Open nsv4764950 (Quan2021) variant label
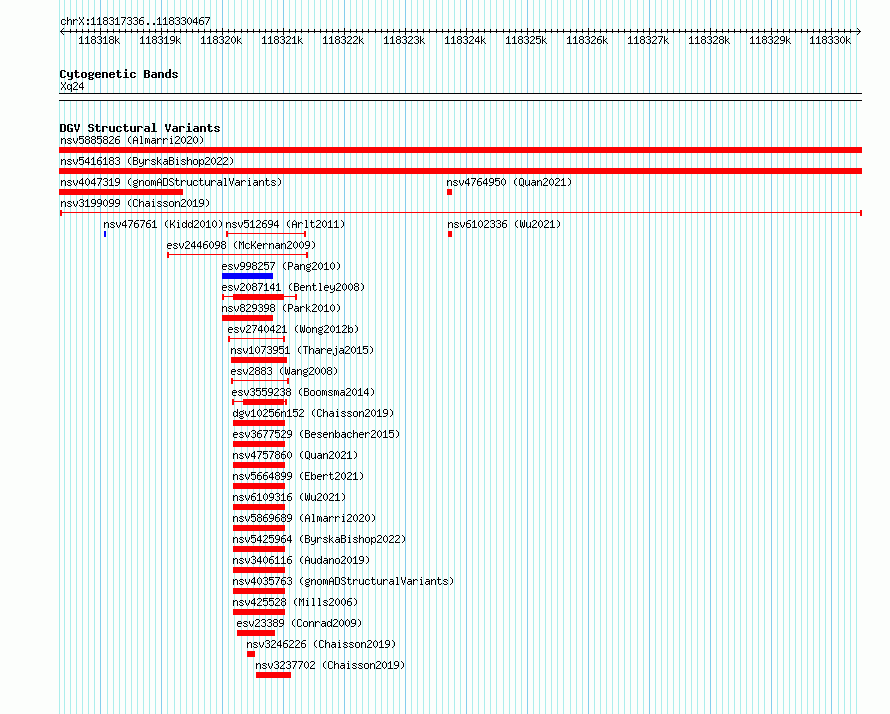The height and width of the screenshot is (714, 890). [x=509, y=182]
